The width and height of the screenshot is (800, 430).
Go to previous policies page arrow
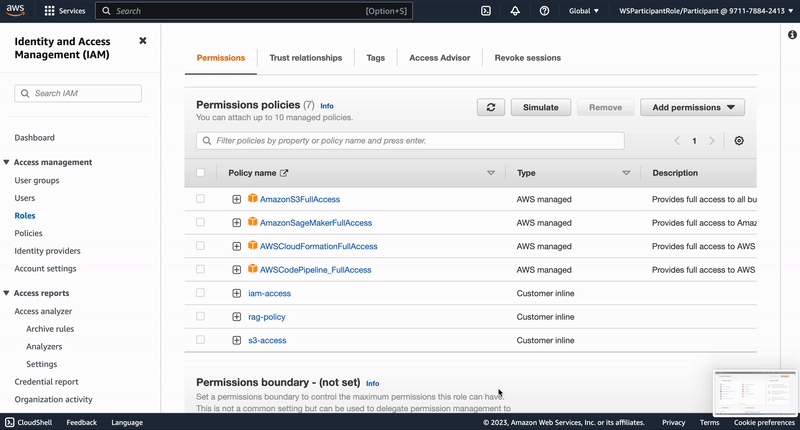pyautogui.click(x=677, y=141)
